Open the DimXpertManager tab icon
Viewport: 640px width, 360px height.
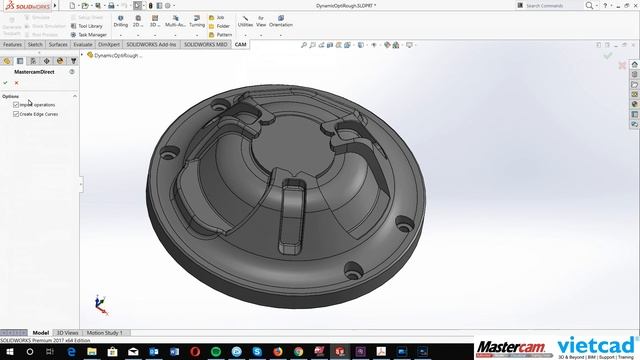point(47,61)
